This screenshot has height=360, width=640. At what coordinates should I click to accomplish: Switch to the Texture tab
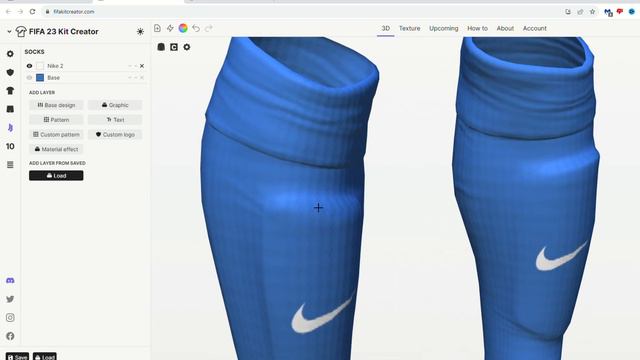409,28
